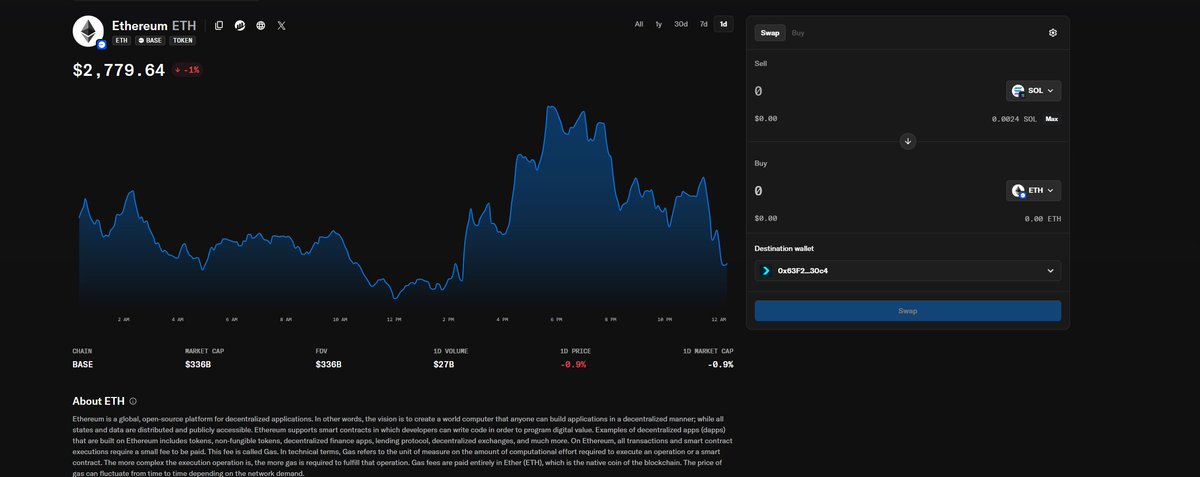The width and height of the screenshot is (1200, 477).
Task: Click the info icon beside About ETH
Action: tap(133, 401)
